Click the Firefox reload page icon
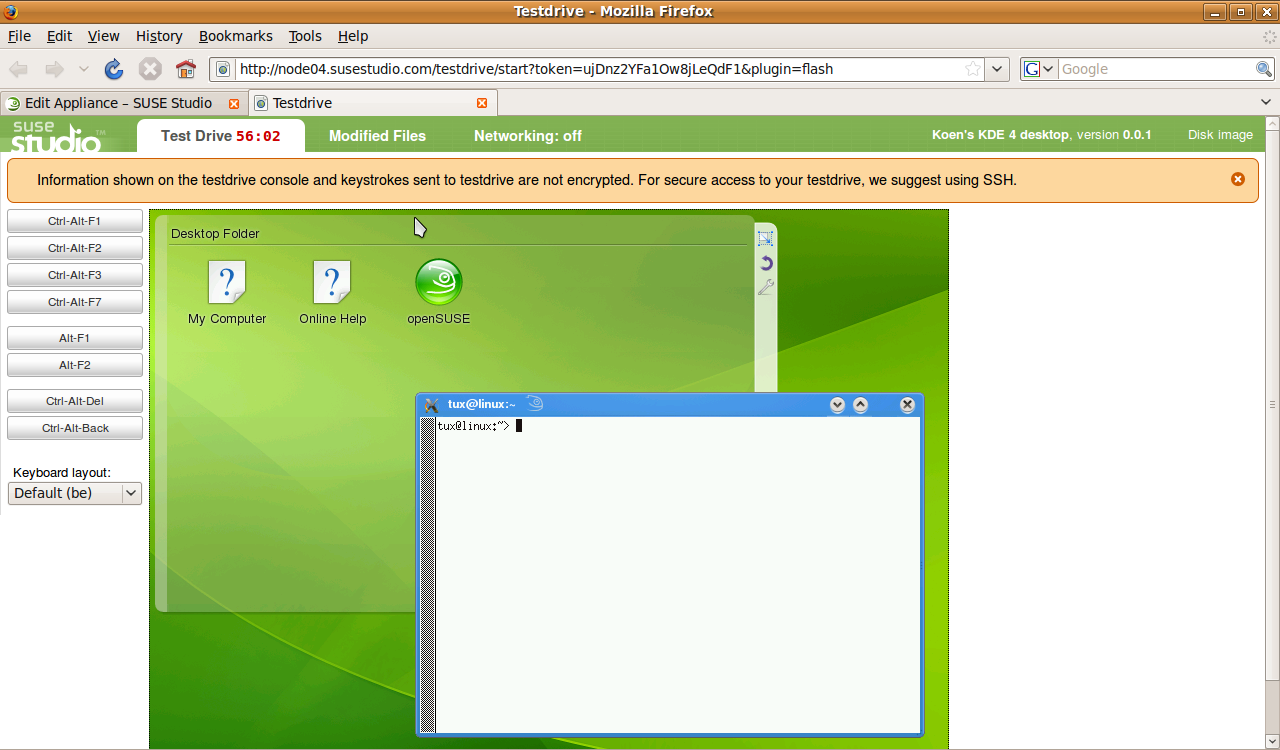This screenshot has height=750, width=1280. [x=114, y=69]
